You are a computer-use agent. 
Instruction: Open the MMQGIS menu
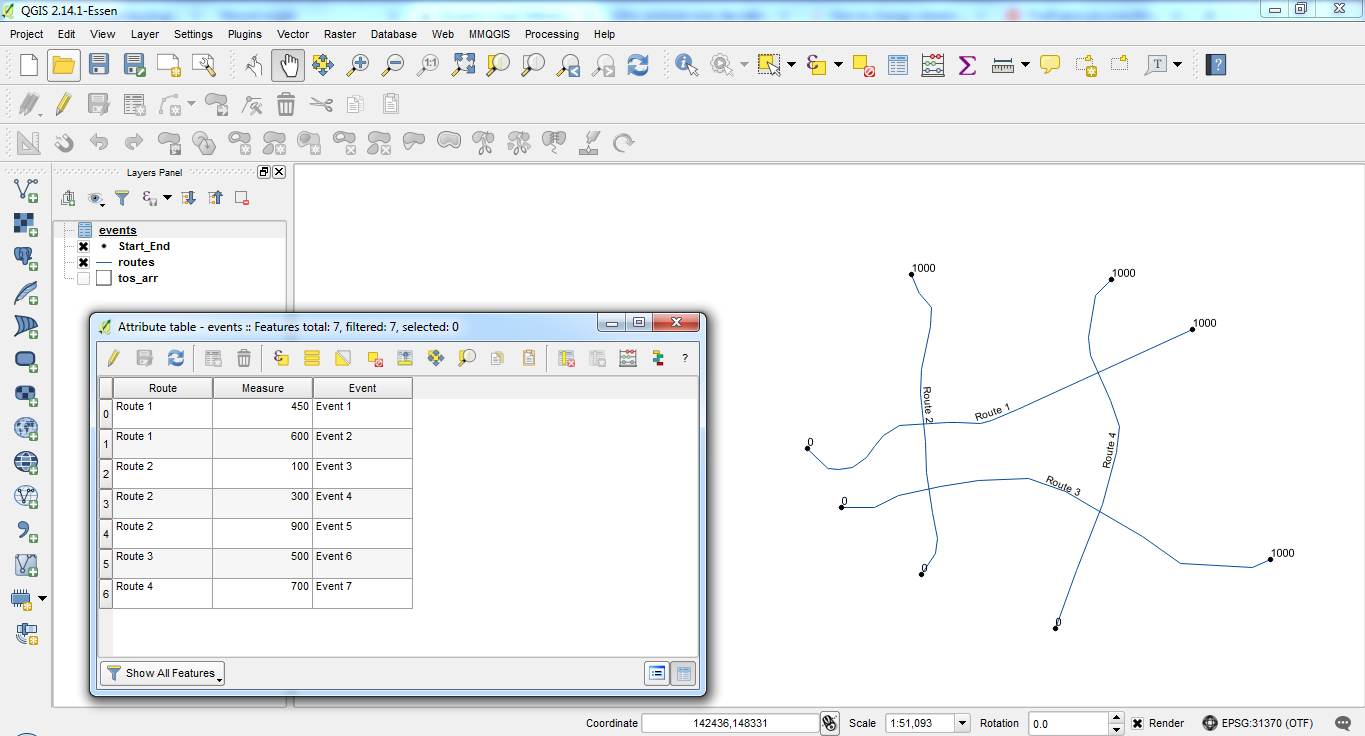490,34
